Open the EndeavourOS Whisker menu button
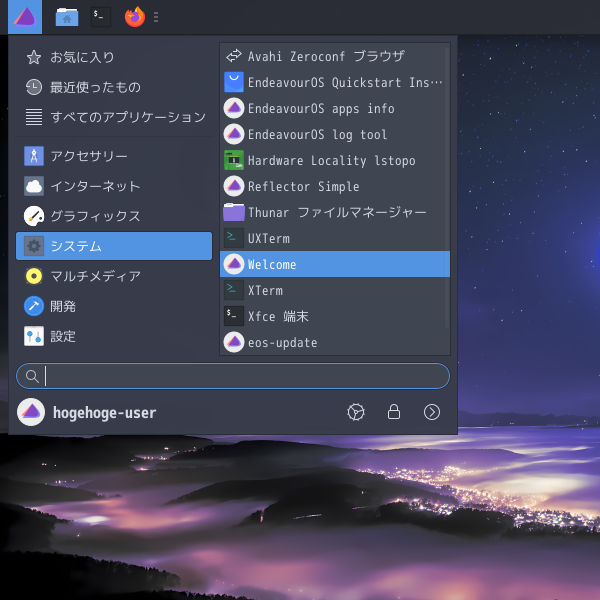Image resolution: width=600 pixels, height=600 pixels. pos(25,17)
